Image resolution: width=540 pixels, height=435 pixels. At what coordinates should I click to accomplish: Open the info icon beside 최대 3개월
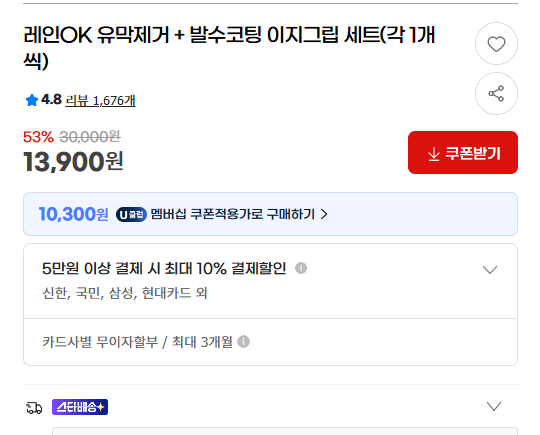pos(243,342)
